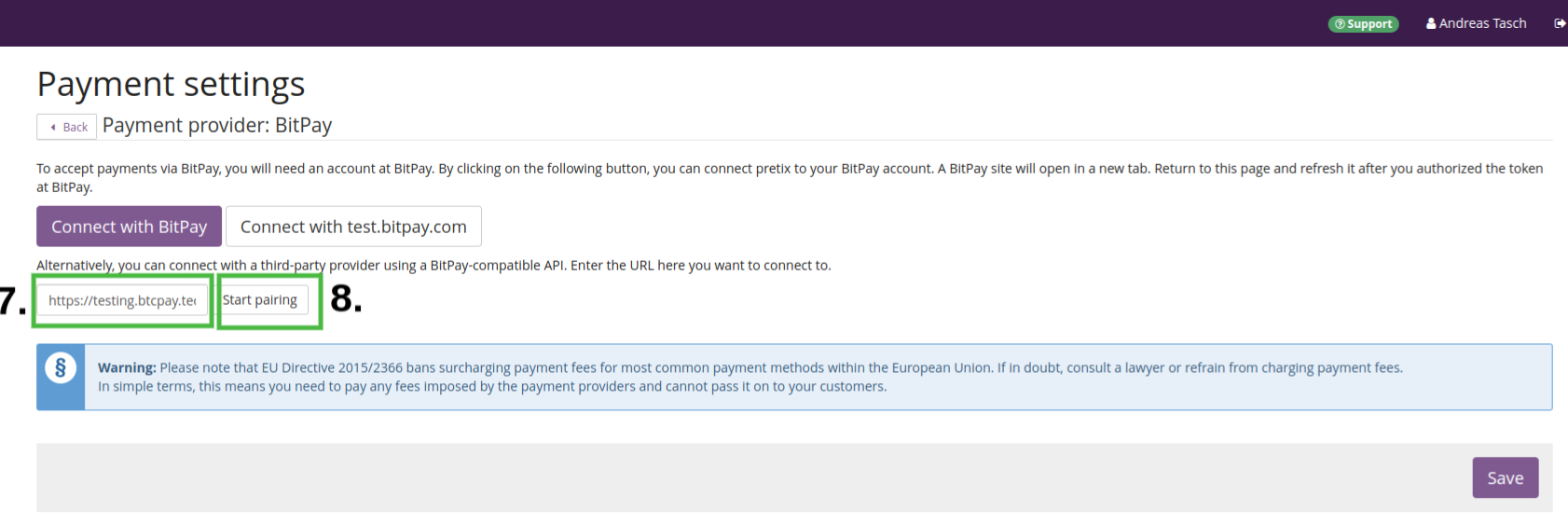Viewport: 1568px width, 524px height.
Task: Click the EU Directive 2015/2366 warning sentence
Action: (746, 368)
